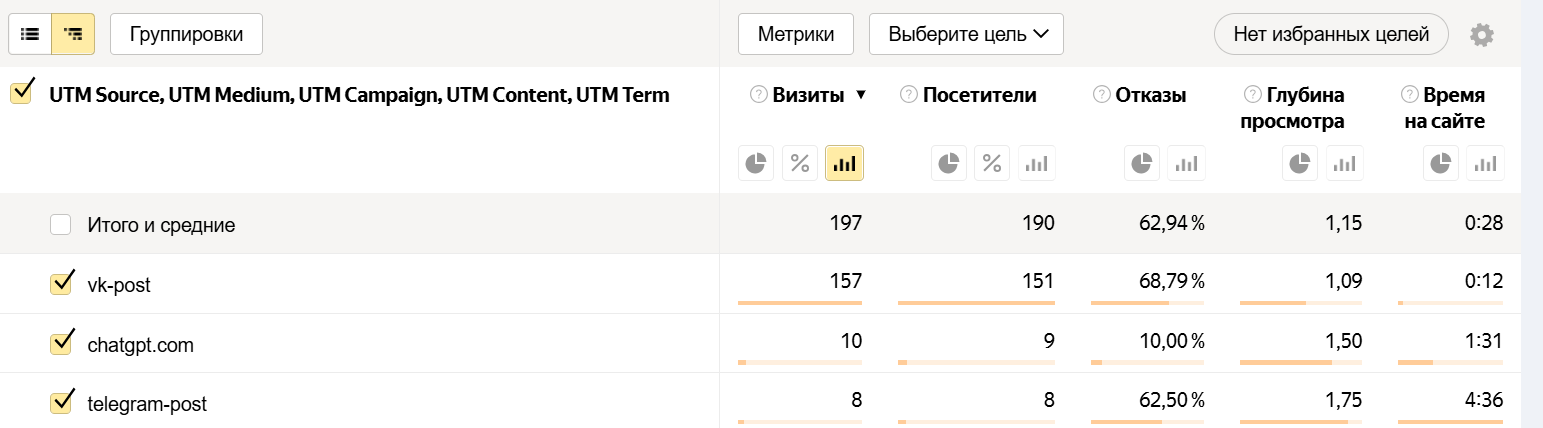Image resolution: width=1543 pixels, height=428 pixels.
Task: Show pie chart for Посетители column
Action: point(948,163)
